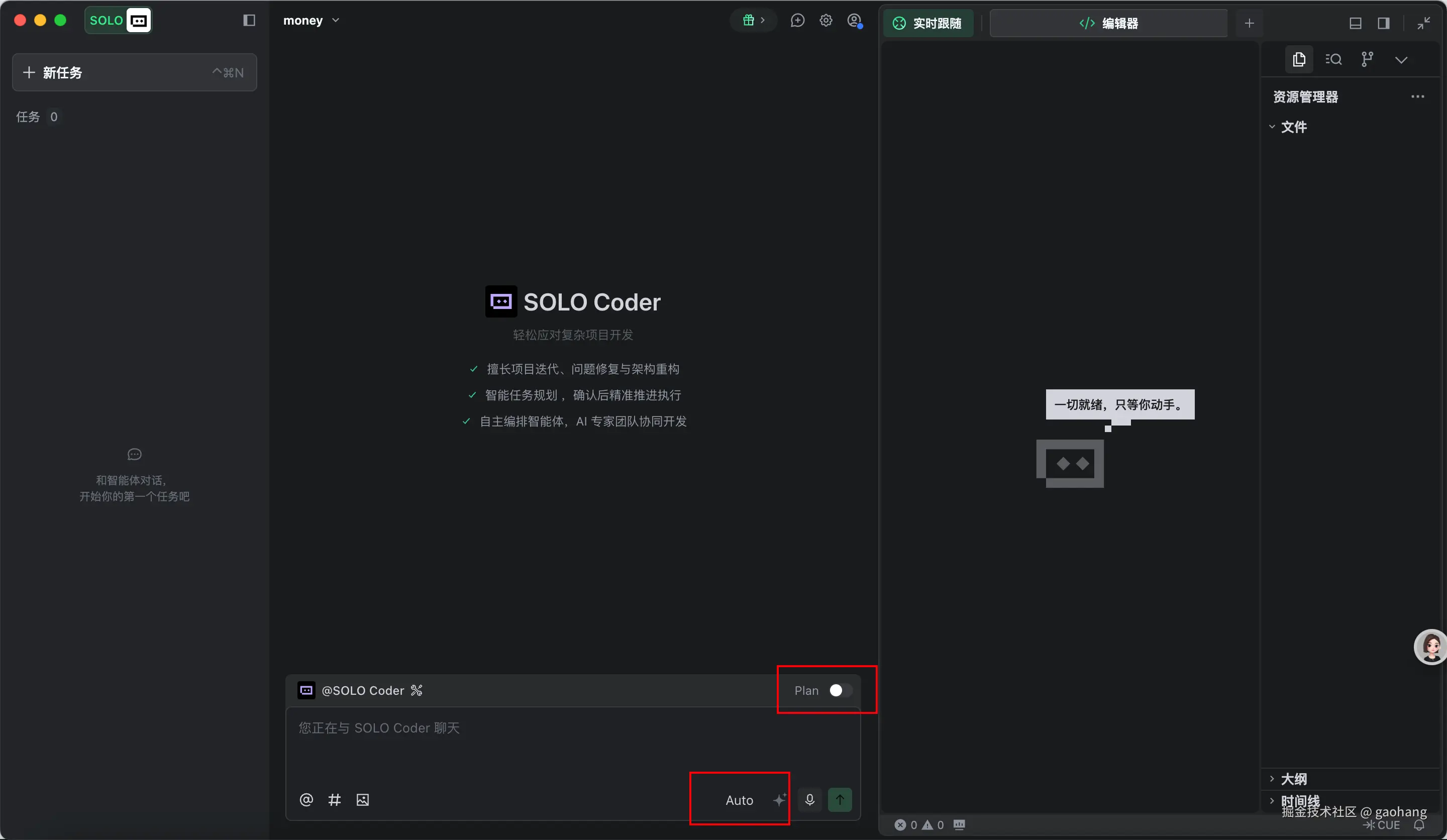Open settings with the gear icon
The width and height of the screenshot is (1447, 840).
[x=825, y=21]
